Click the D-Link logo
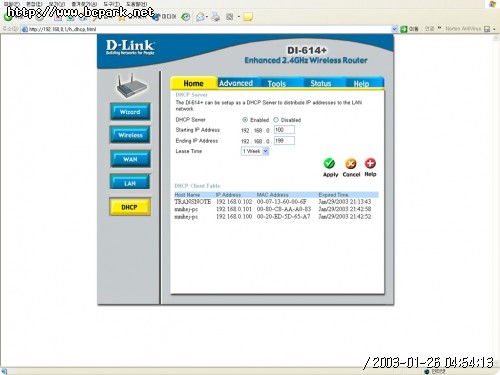 click(130, 47)
